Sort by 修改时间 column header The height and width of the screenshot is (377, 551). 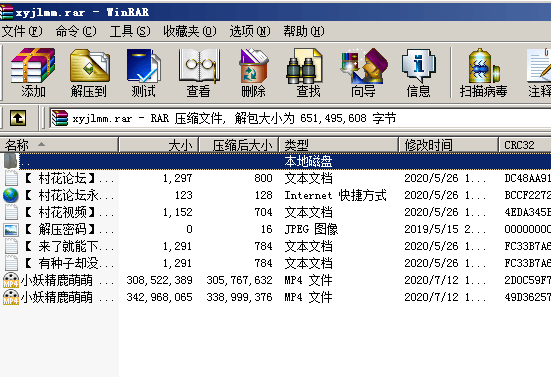pos(448,145)
